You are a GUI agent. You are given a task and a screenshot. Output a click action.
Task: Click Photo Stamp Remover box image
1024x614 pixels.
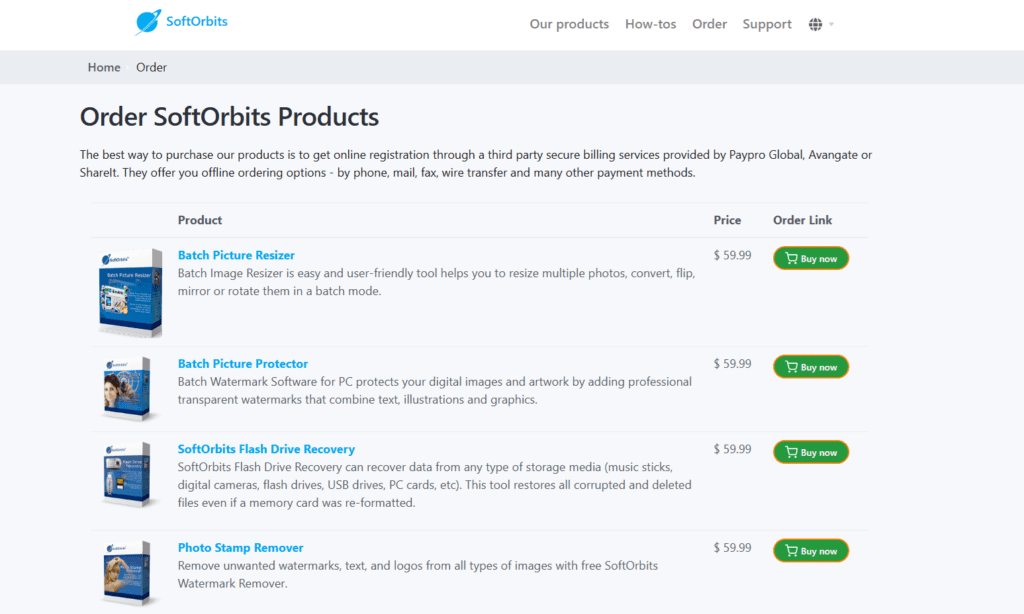tap(127, 573)
